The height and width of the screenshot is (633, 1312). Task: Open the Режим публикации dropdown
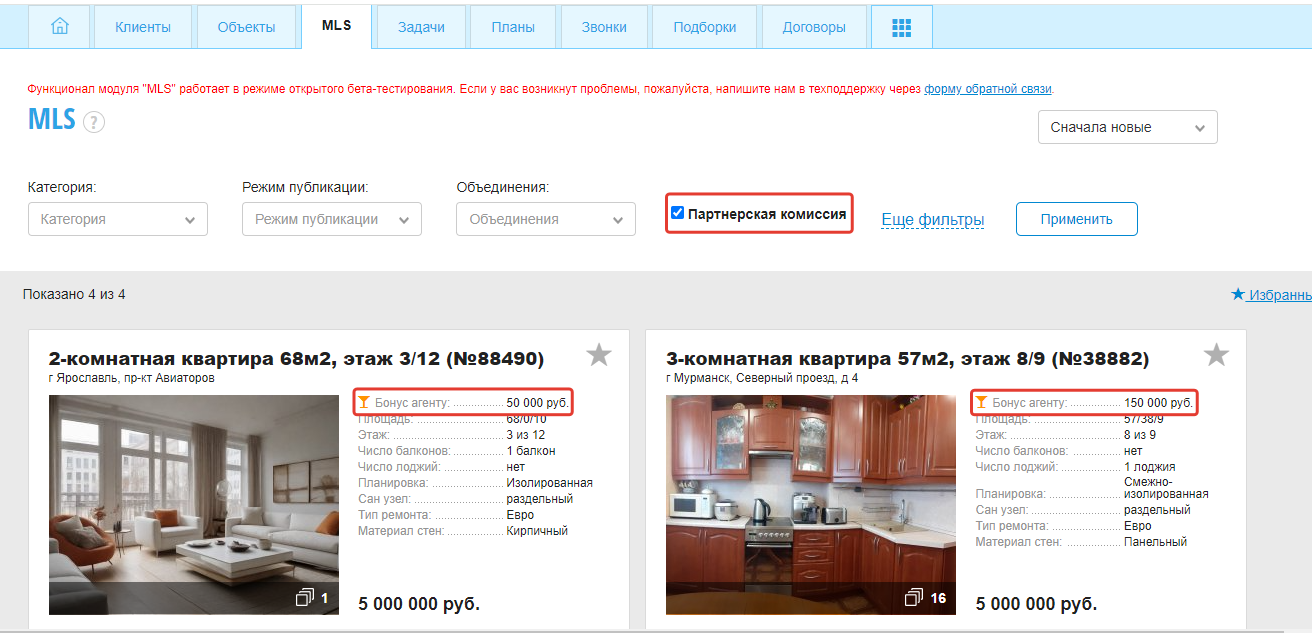coord(332,219)
